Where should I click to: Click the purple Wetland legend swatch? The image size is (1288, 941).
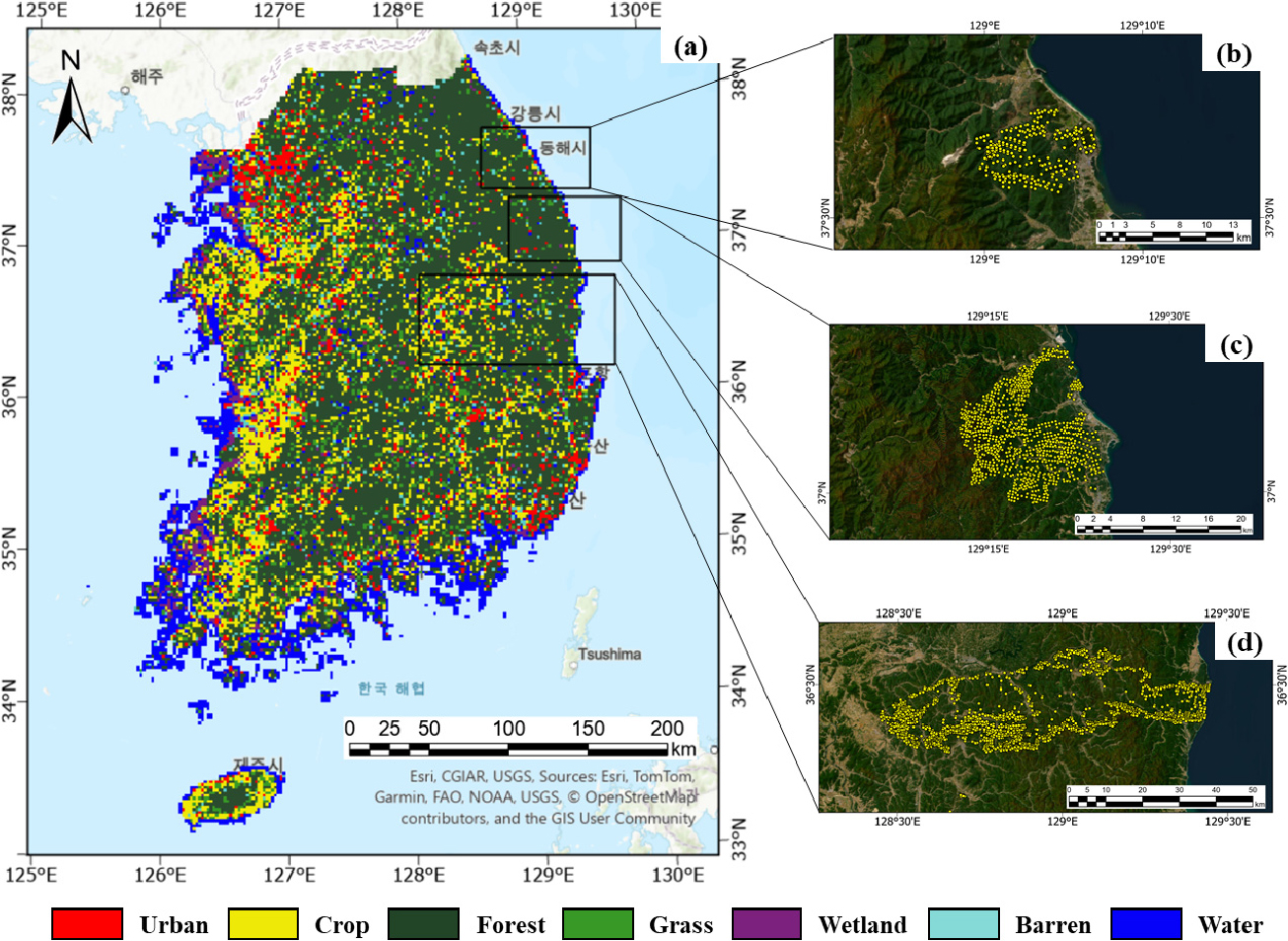tap(766, 924)
